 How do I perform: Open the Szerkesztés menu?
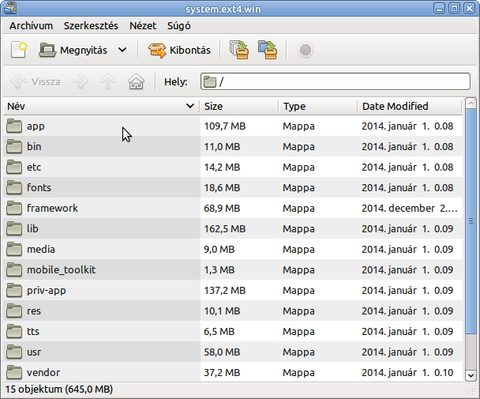pyautogui.click(x=91, y=26)
